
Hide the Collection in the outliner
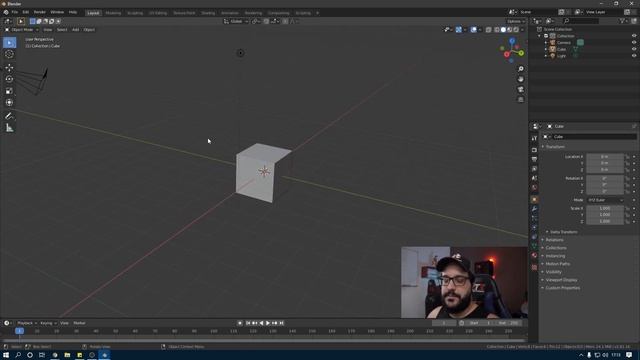[x=634, y=36]
